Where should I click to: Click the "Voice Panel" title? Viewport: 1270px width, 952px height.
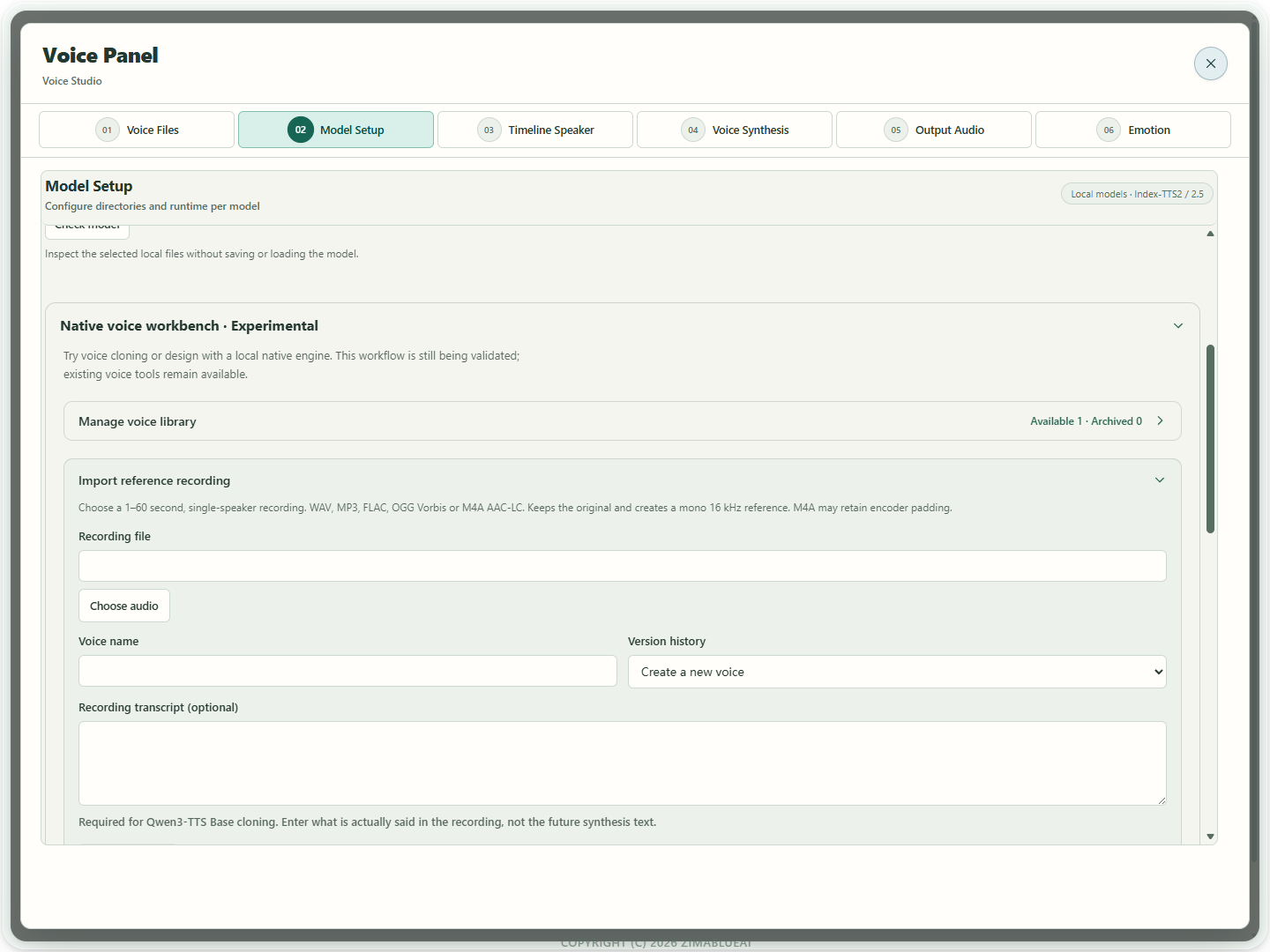(x=101, y=56)
